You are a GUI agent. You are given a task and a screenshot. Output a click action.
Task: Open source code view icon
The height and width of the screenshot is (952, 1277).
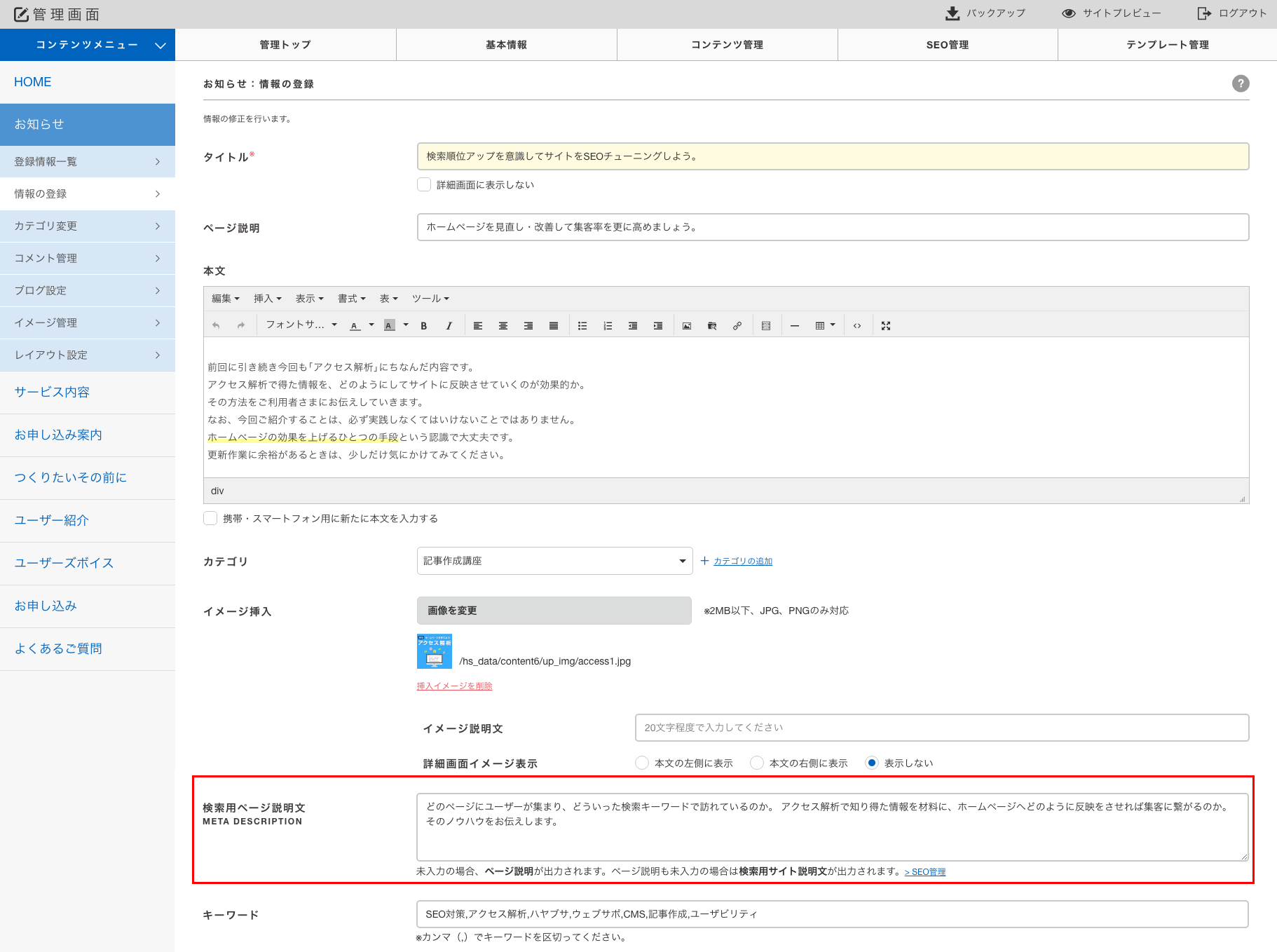click(857, 326)
